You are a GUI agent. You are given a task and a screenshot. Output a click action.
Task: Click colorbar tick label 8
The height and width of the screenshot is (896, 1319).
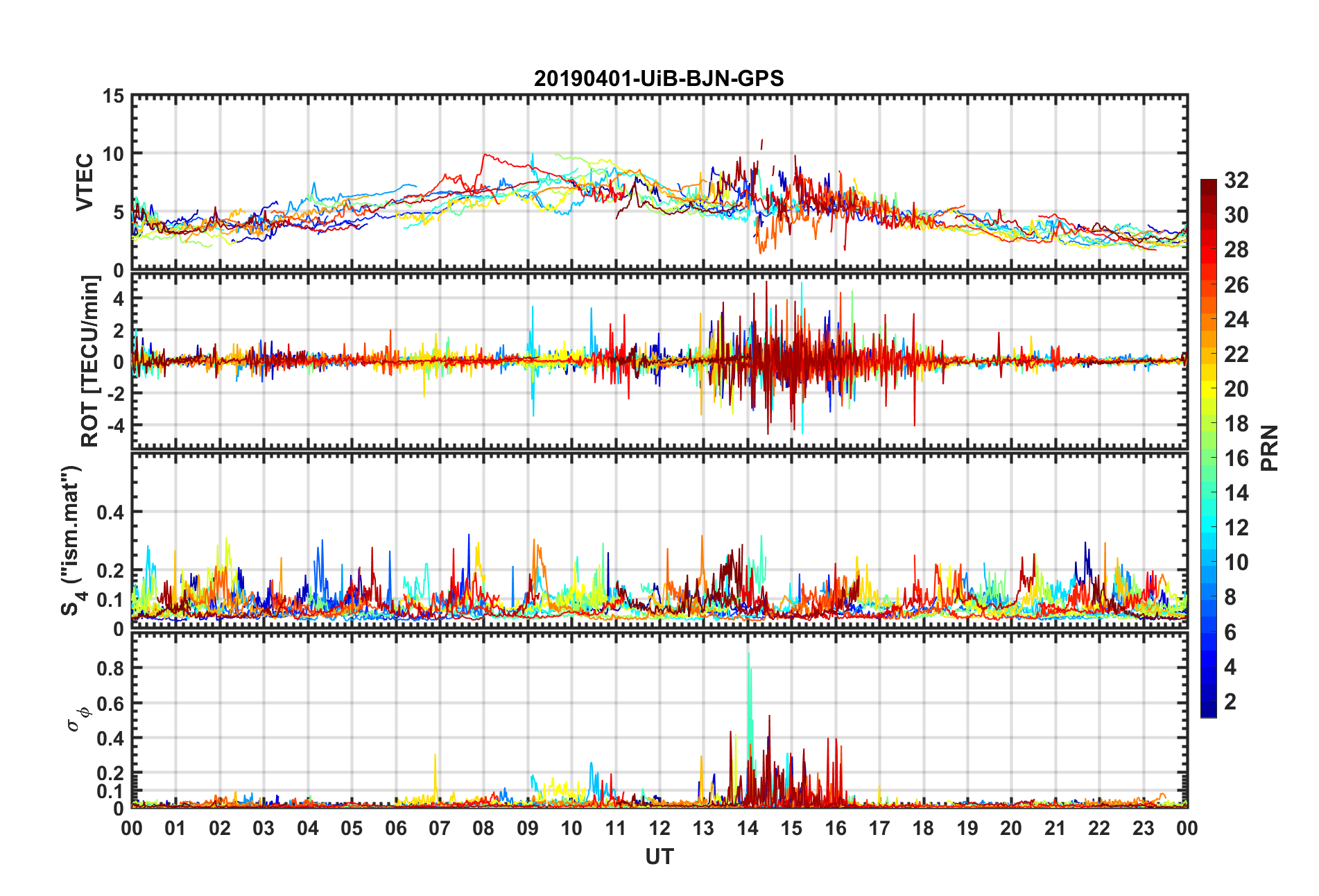coord(1230,597)
